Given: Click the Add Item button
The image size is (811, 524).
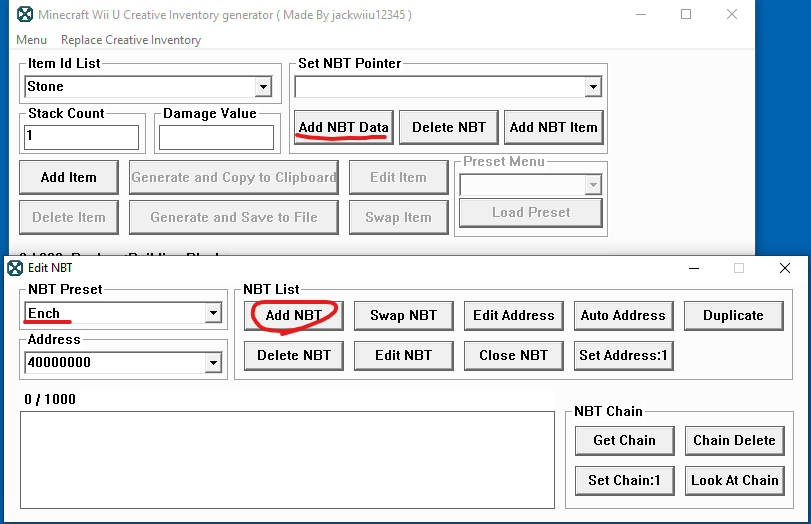Looking at the screenshot, I should [69, 177].
